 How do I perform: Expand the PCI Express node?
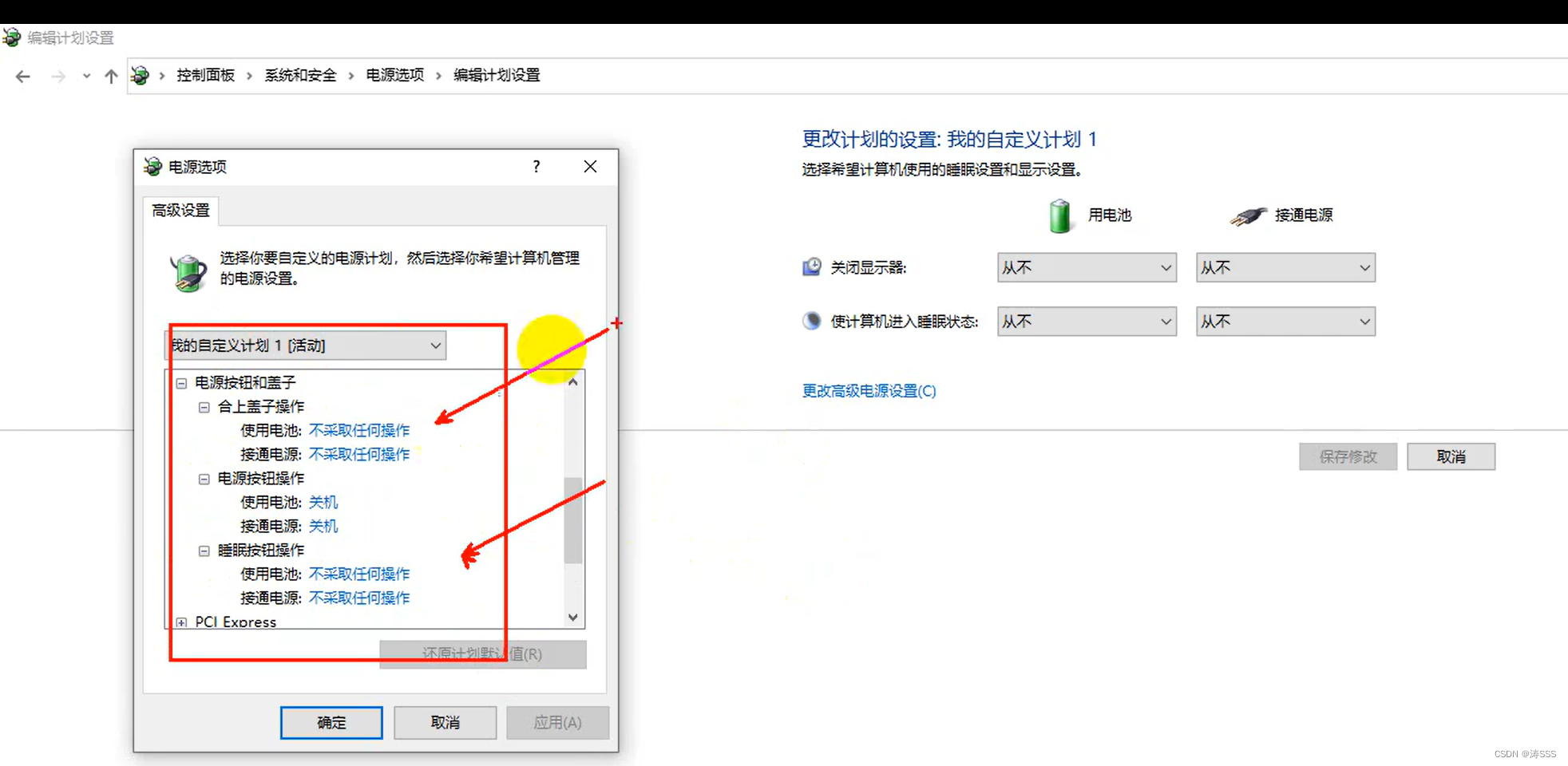182,622
